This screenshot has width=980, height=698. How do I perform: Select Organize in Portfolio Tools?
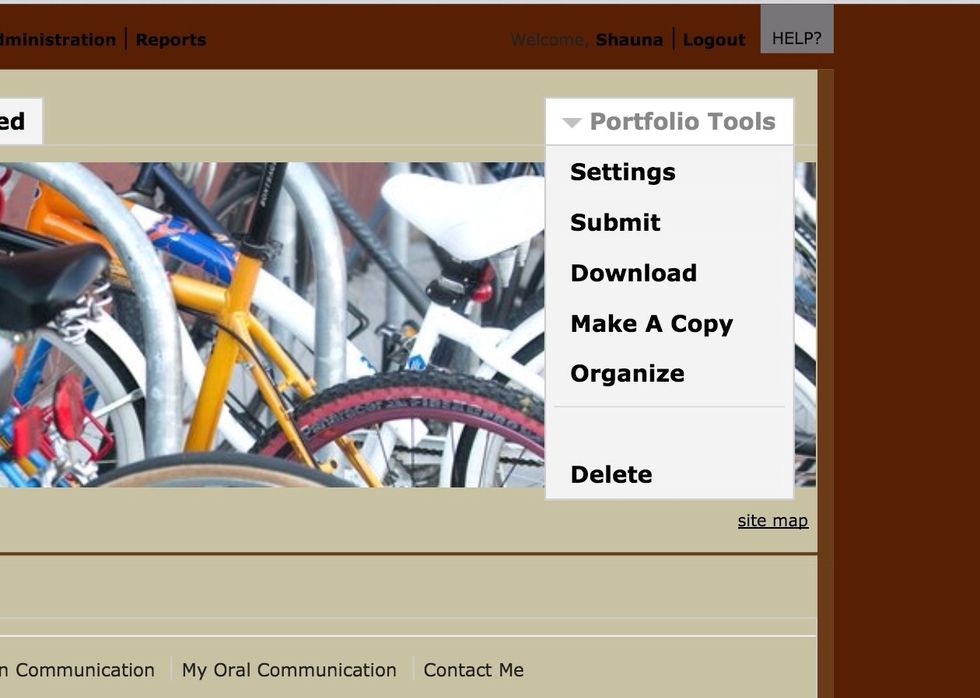(x=627, y=374)
